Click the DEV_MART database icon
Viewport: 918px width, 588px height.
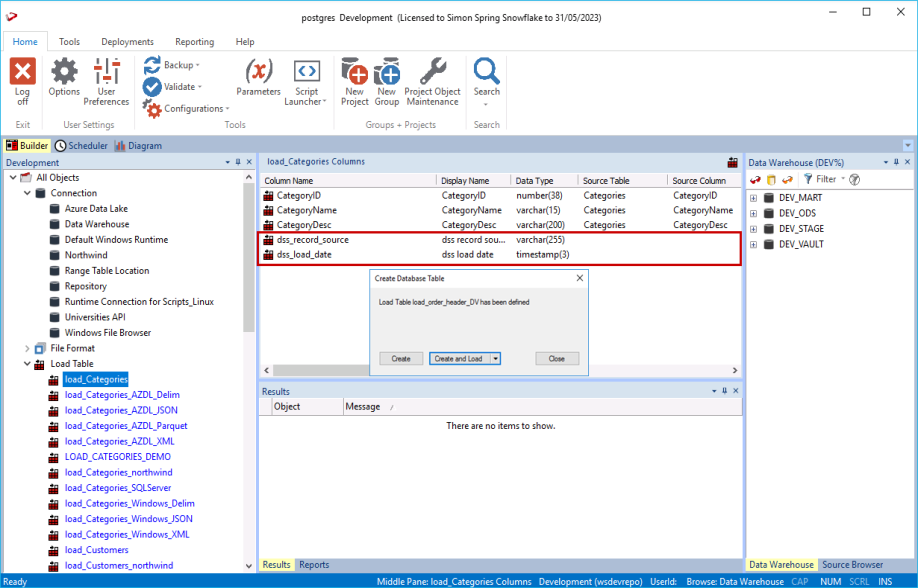tap(769, 198)
